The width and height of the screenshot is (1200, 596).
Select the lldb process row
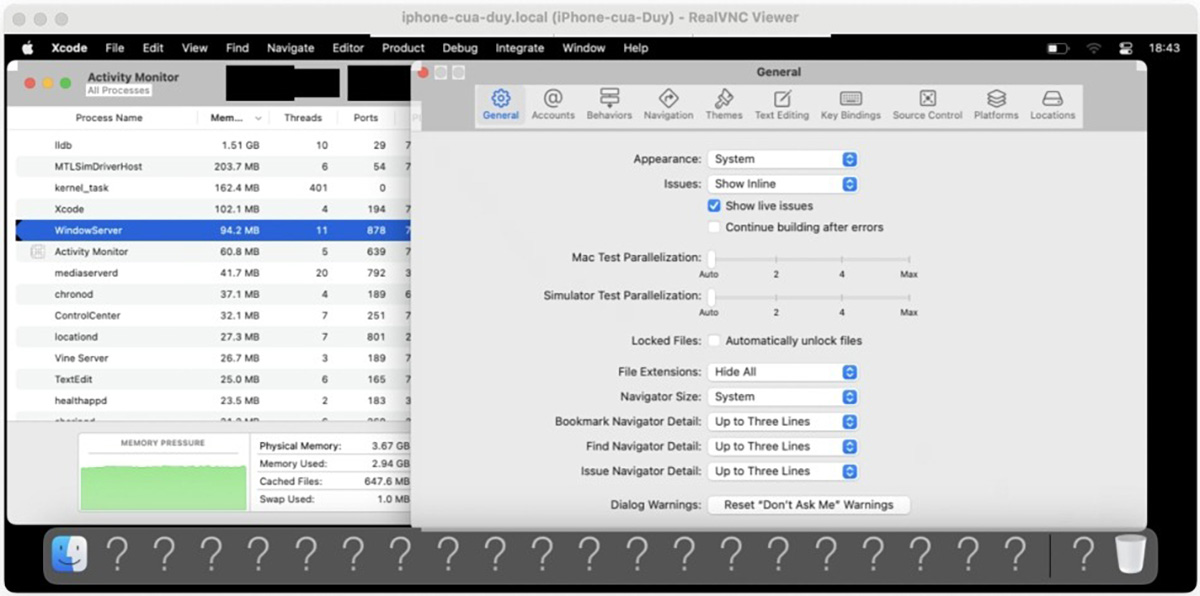pos(214,145)
